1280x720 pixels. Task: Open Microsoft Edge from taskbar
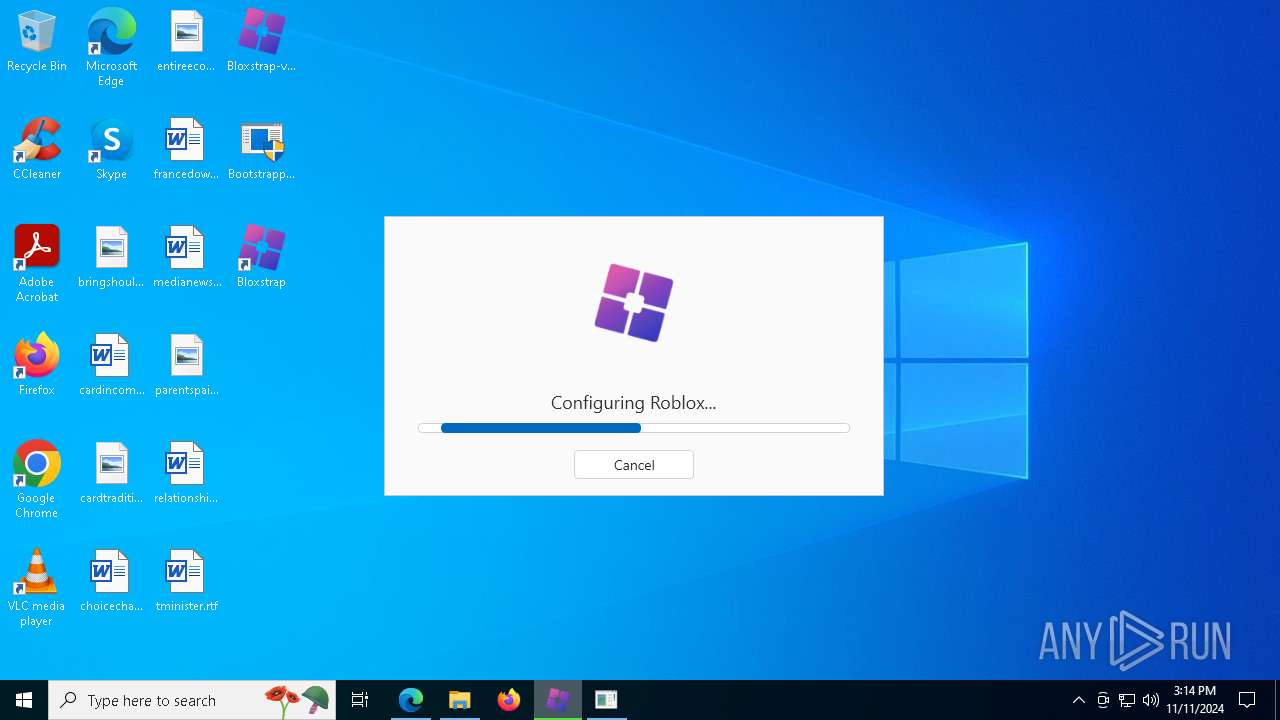pos(411,700)
